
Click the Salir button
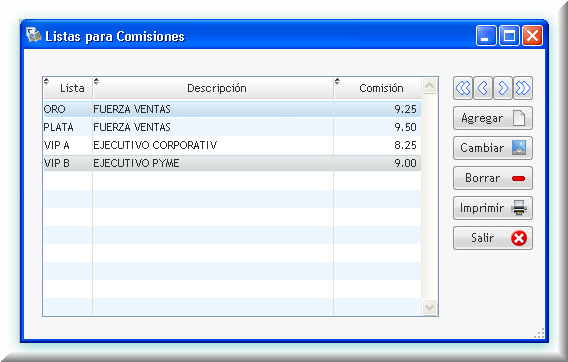[493, 238]
